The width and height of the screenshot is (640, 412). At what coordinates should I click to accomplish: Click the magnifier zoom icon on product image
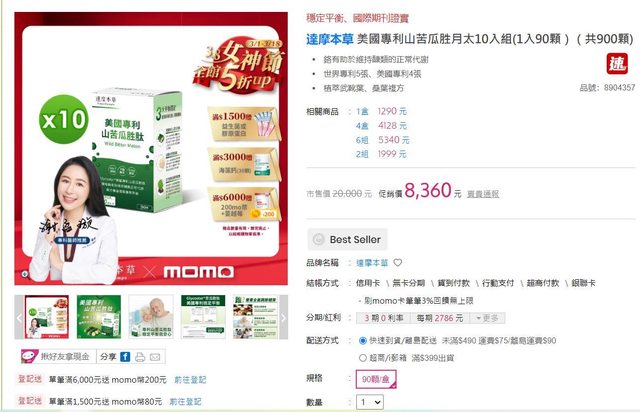pos(24,274)
